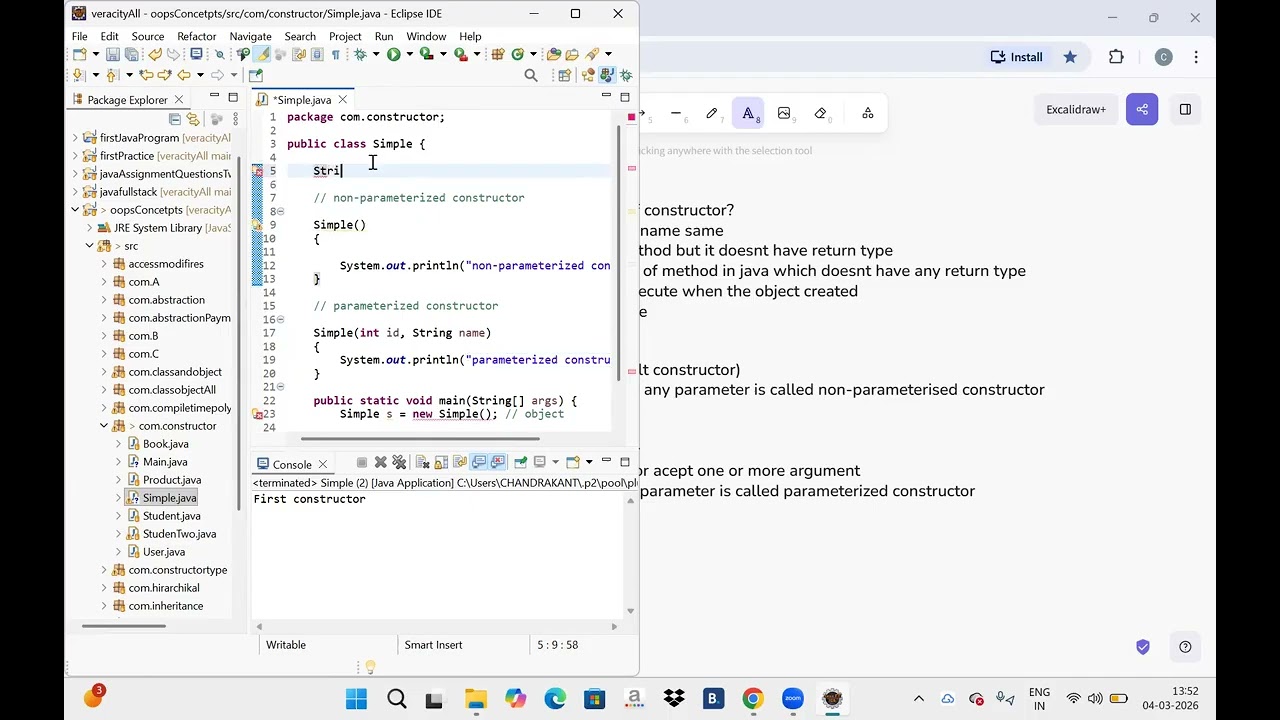The width and height of the screenshot is (1280, 720).
Task: Open the Refactor menu
Action: pyautogui.click(x=196, y=36)
